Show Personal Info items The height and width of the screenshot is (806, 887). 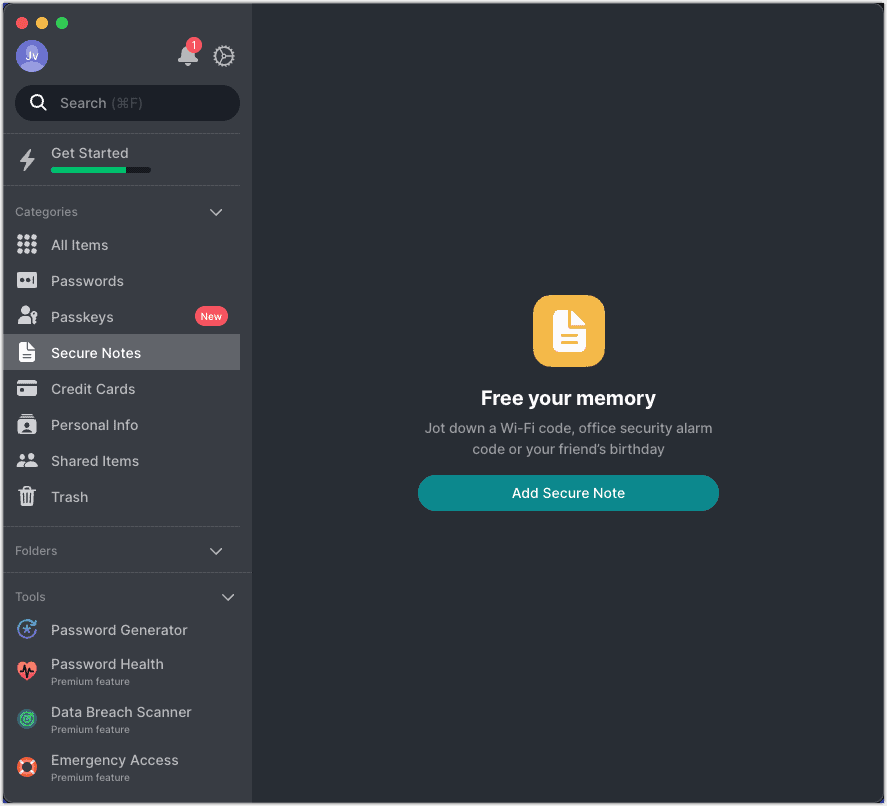[x=122, y=425]
